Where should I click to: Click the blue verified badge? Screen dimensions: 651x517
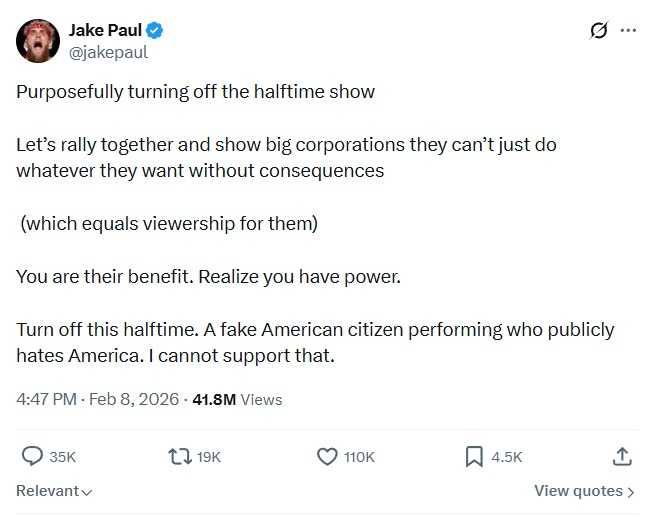(156, 31)
